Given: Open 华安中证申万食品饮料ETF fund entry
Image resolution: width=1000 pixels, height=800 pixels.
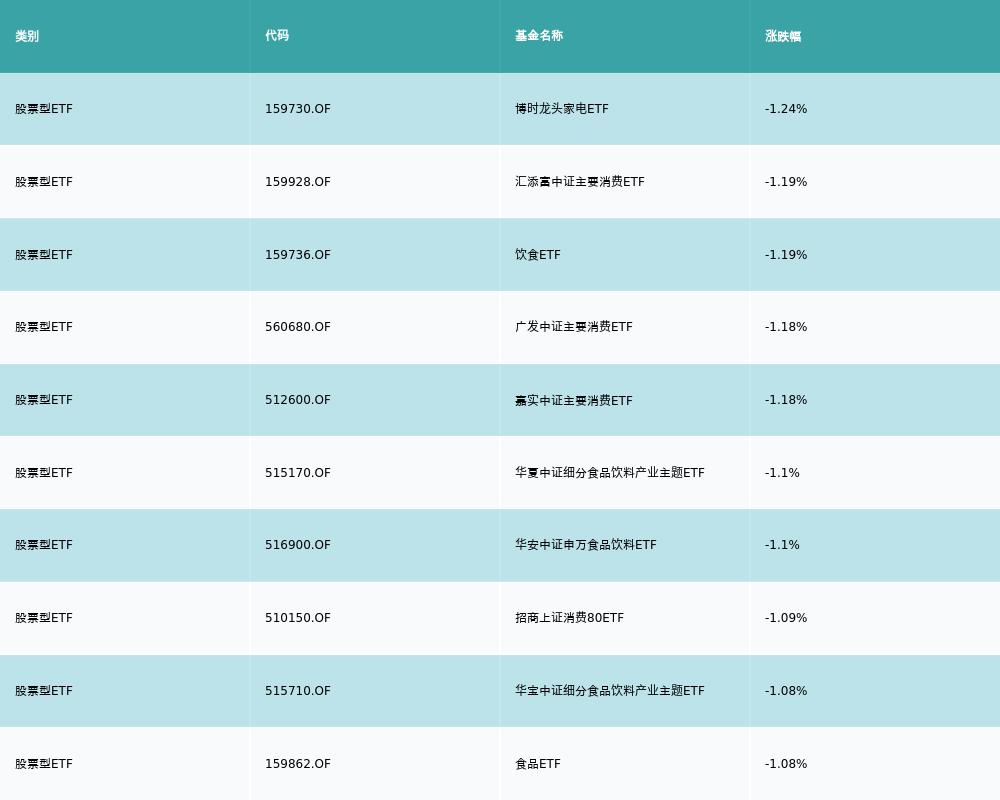Looking at the screenshot, I should (586, 545).
